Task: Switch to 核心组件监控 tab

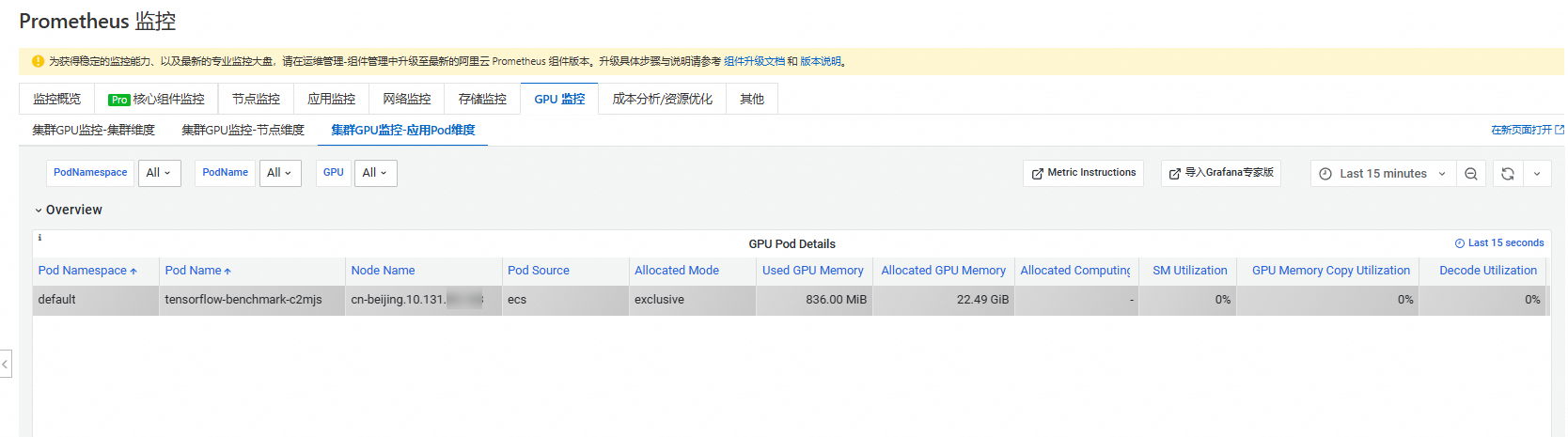Action: coord(156,99)
